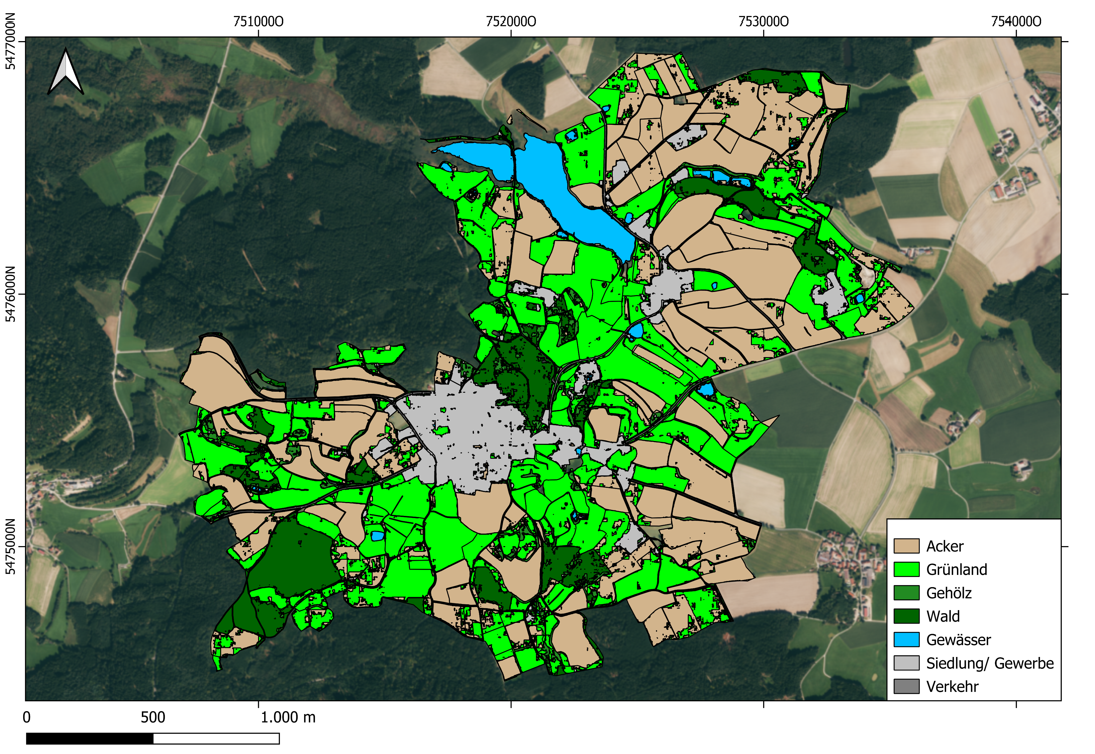The image size is (1095, 754).
Task: Select the 754000O coordinate label
Action: point(1017,21)
